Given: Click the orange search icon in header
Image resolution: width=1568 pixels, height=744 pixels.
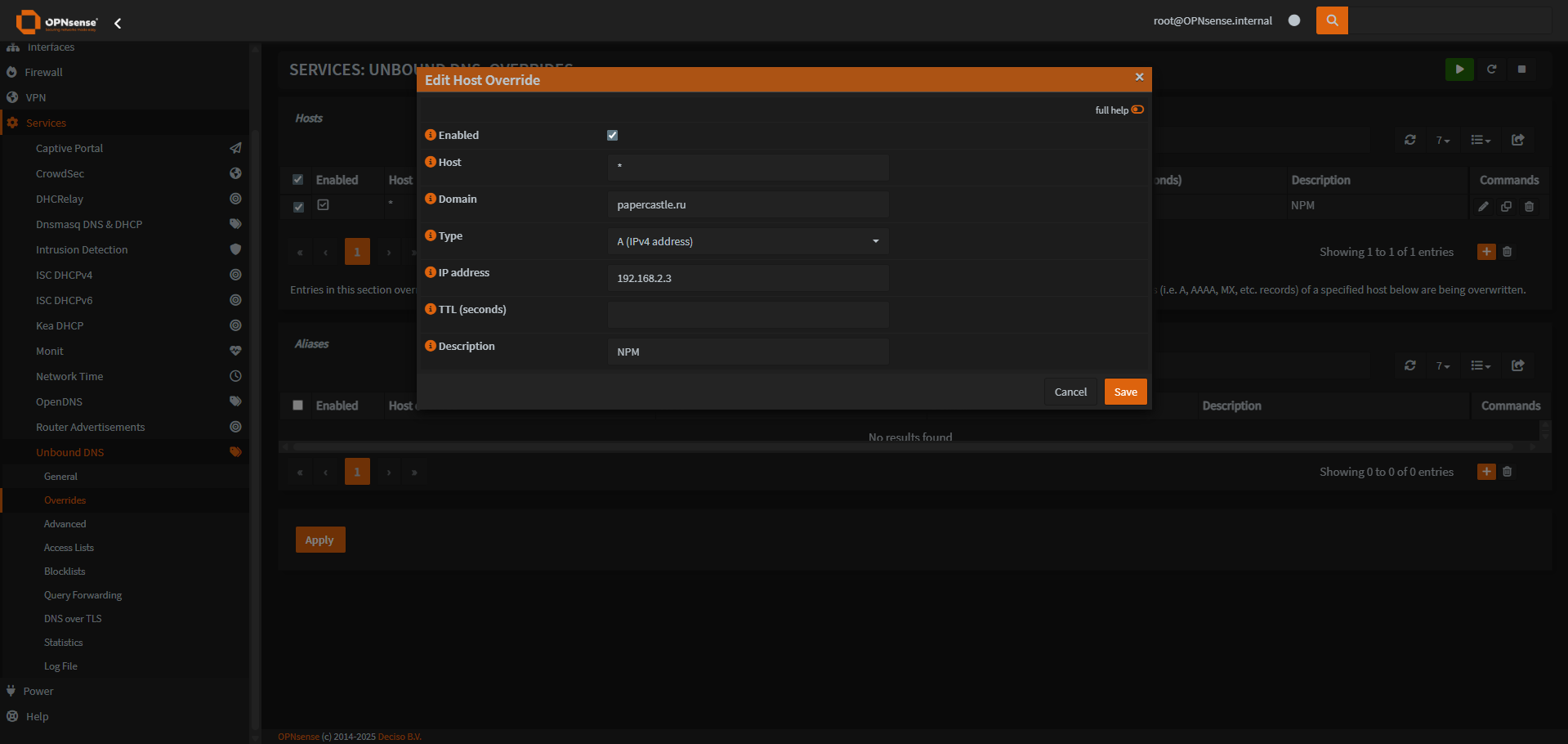Looking at the screenshot, I should click(1332, 20).
